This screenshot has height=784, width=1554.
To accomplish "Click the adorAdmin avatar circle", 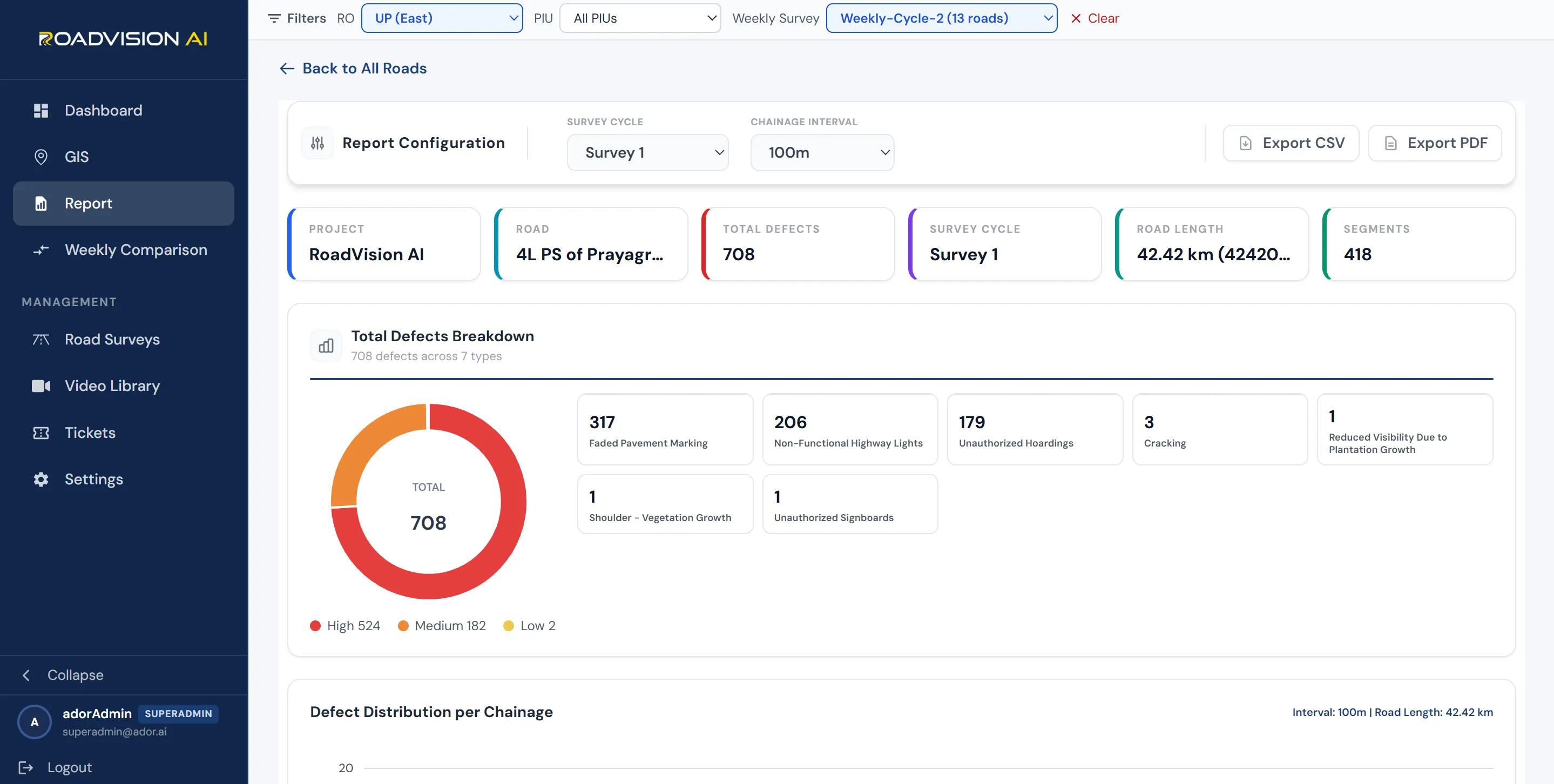I will [x=35, y=722].
